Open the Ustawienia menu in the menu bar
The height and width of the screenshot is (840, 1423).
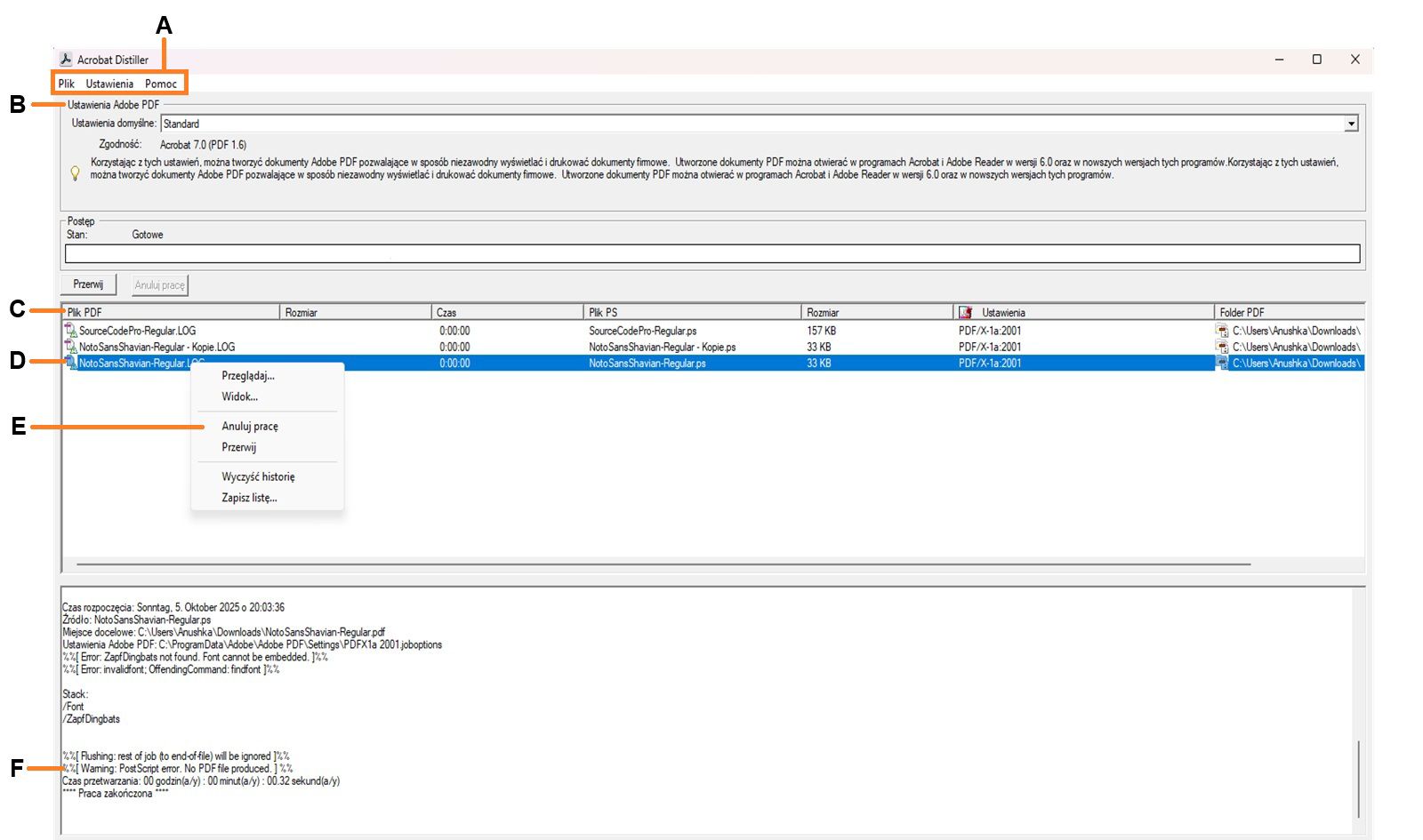tap(109, 84)
